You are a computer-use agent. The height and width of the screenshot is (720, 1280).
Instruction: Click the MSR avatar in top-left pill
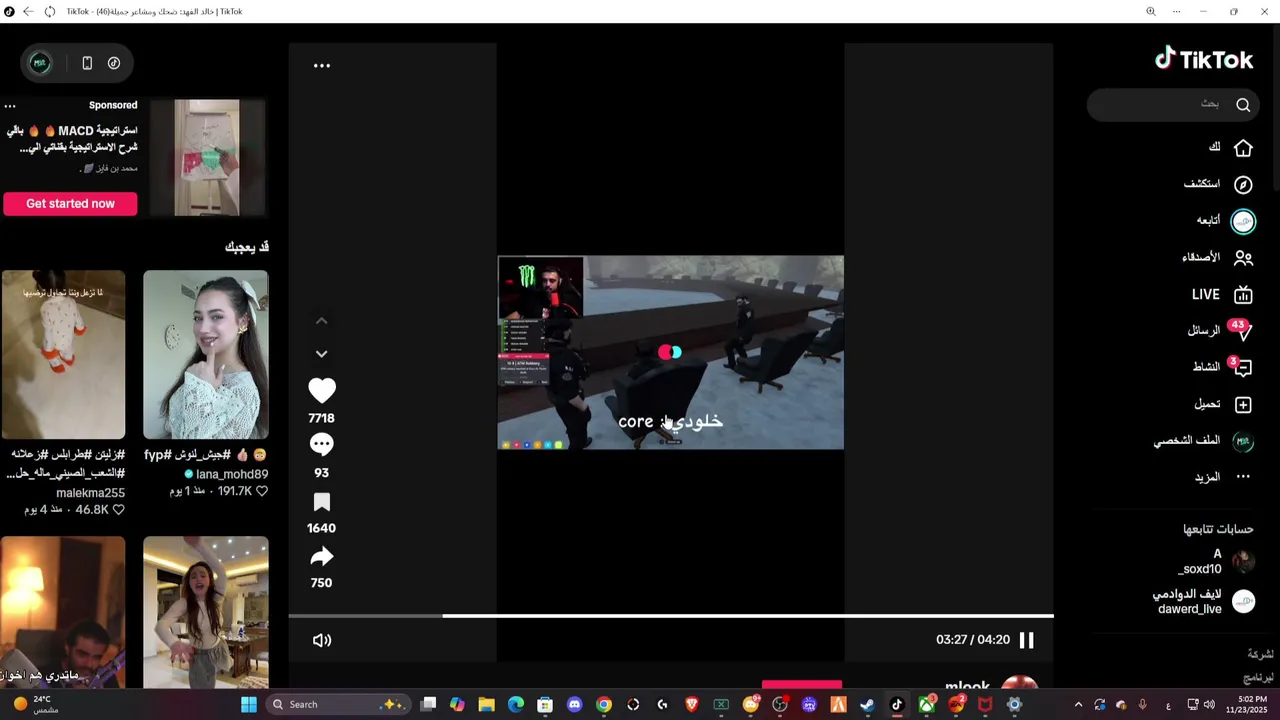click(40, 63)
